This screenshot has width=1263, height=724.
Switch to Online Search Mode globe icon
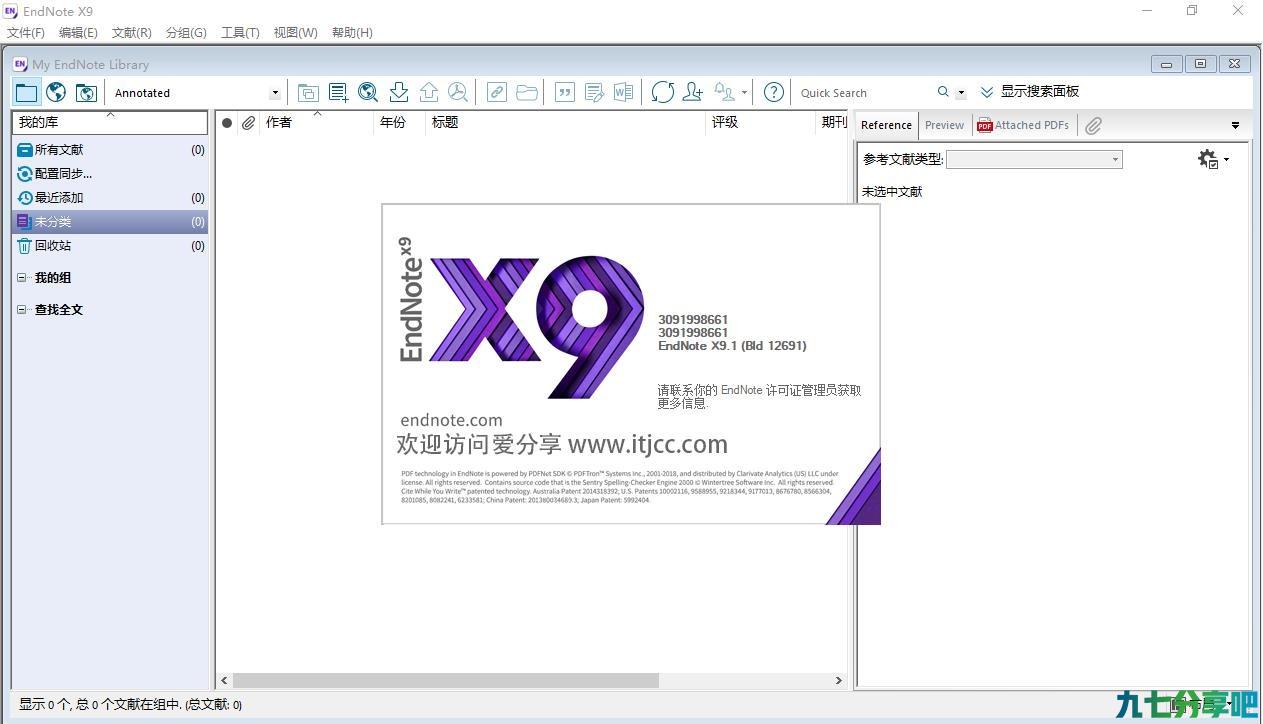pyautogui.click(x=56, y=92)
